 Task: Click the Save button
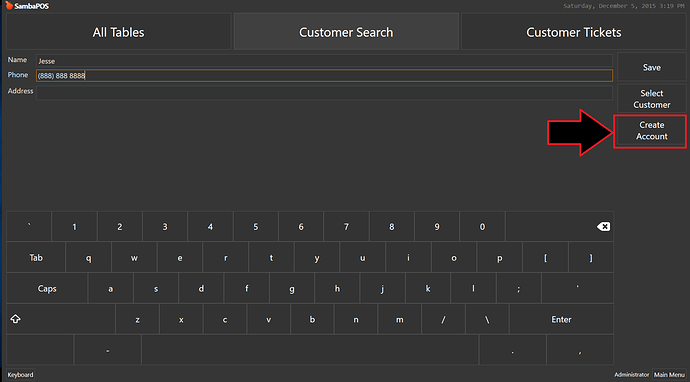tap(651, 67)
